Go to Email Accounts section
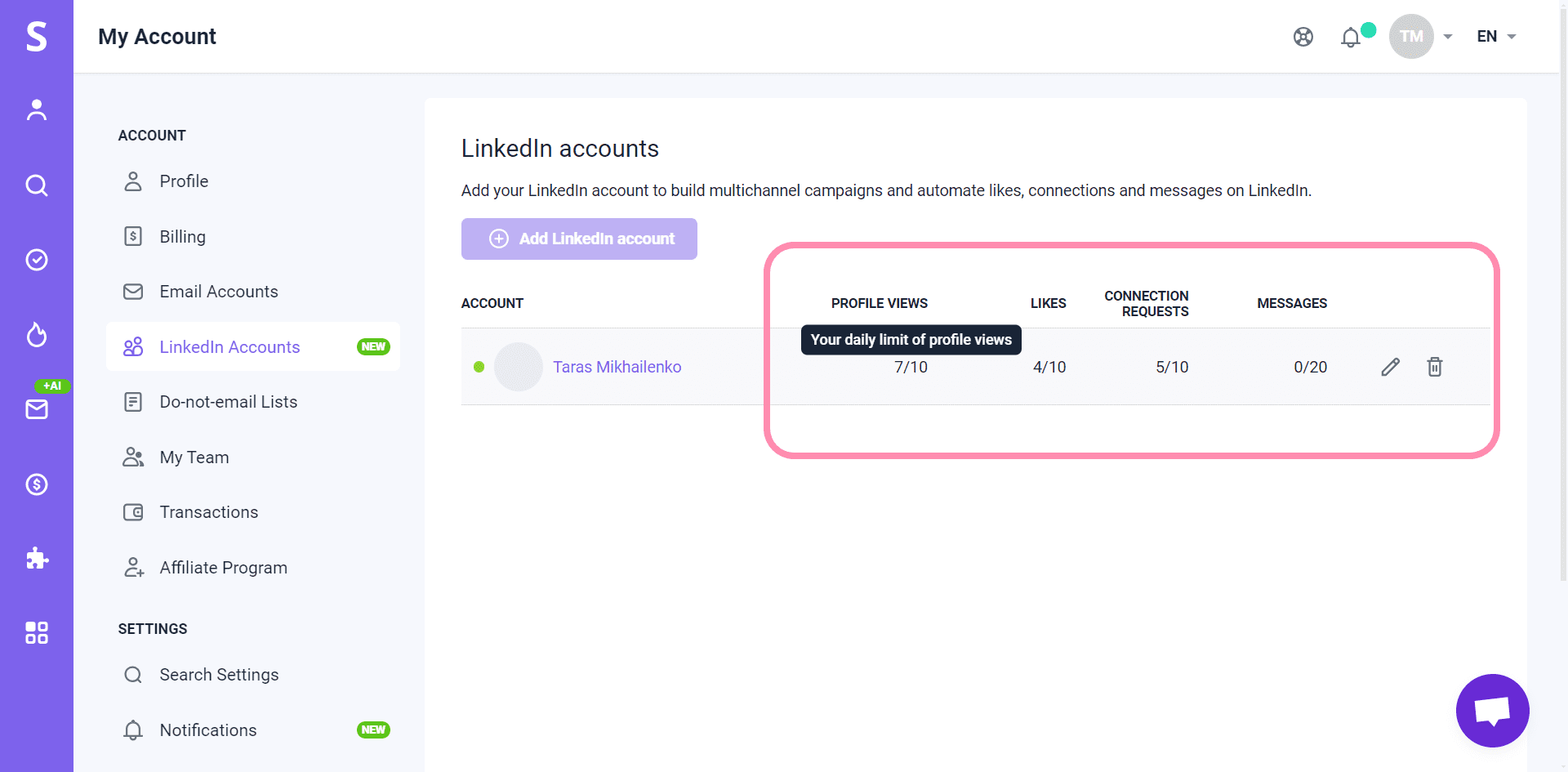Viewport: 1568px width, 772px height. pyautogui.click(x=218, y=292)
